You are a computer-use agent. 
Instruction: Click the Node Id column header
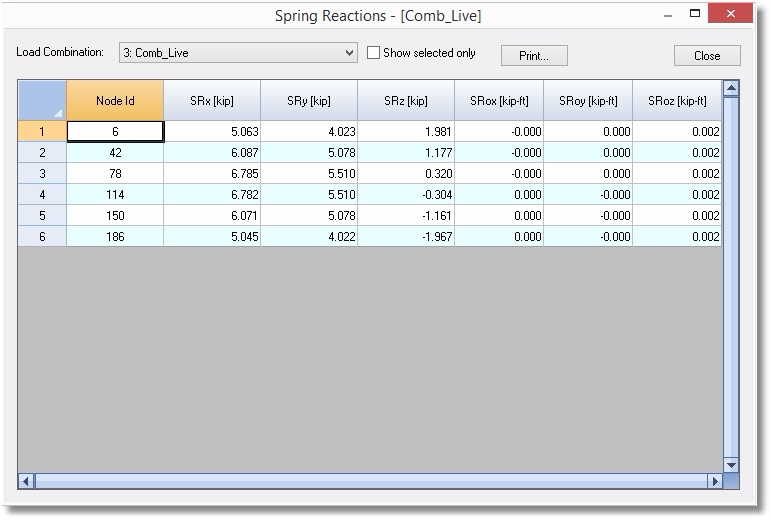point(115,100)
